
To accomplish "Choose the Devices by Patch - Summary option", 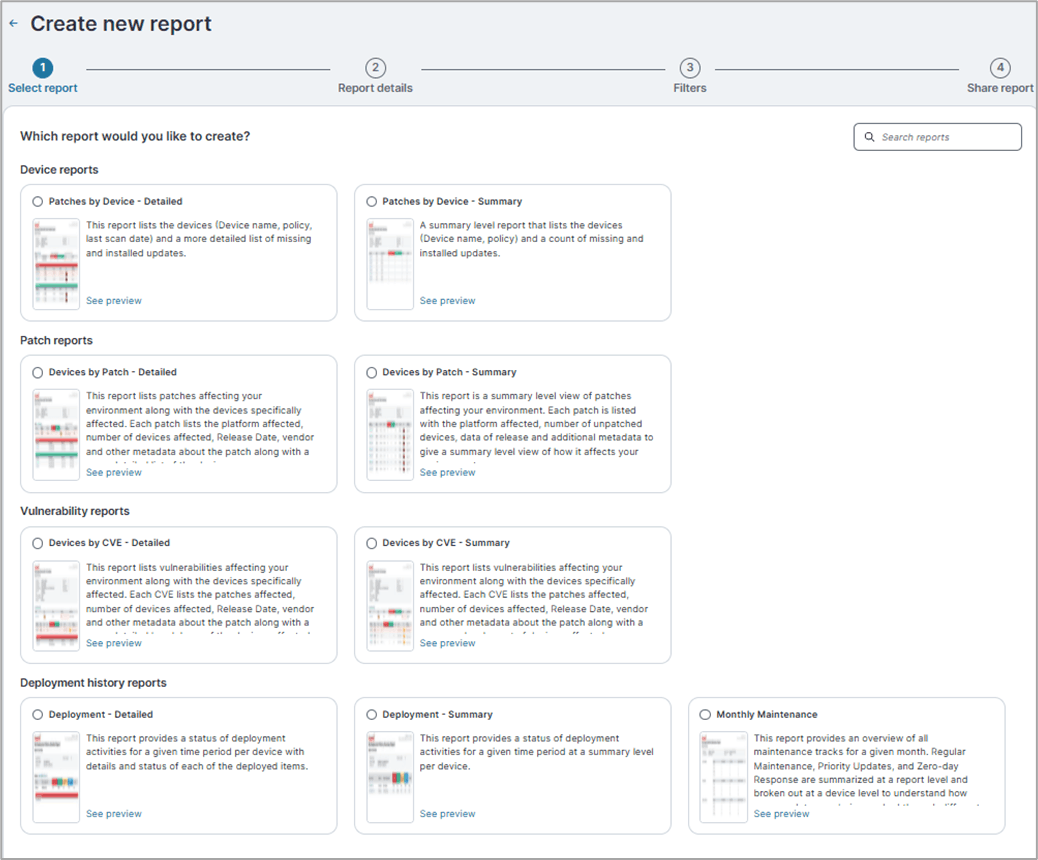I will [371, 371].
